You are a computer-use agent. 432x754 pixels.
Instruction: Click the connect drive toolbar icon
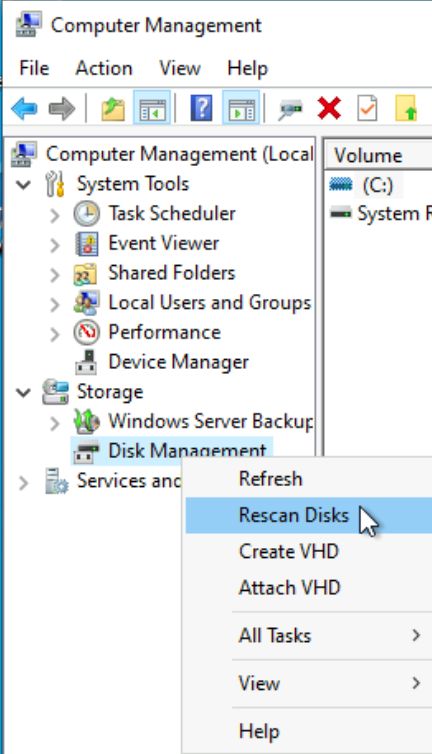[291, 109]
